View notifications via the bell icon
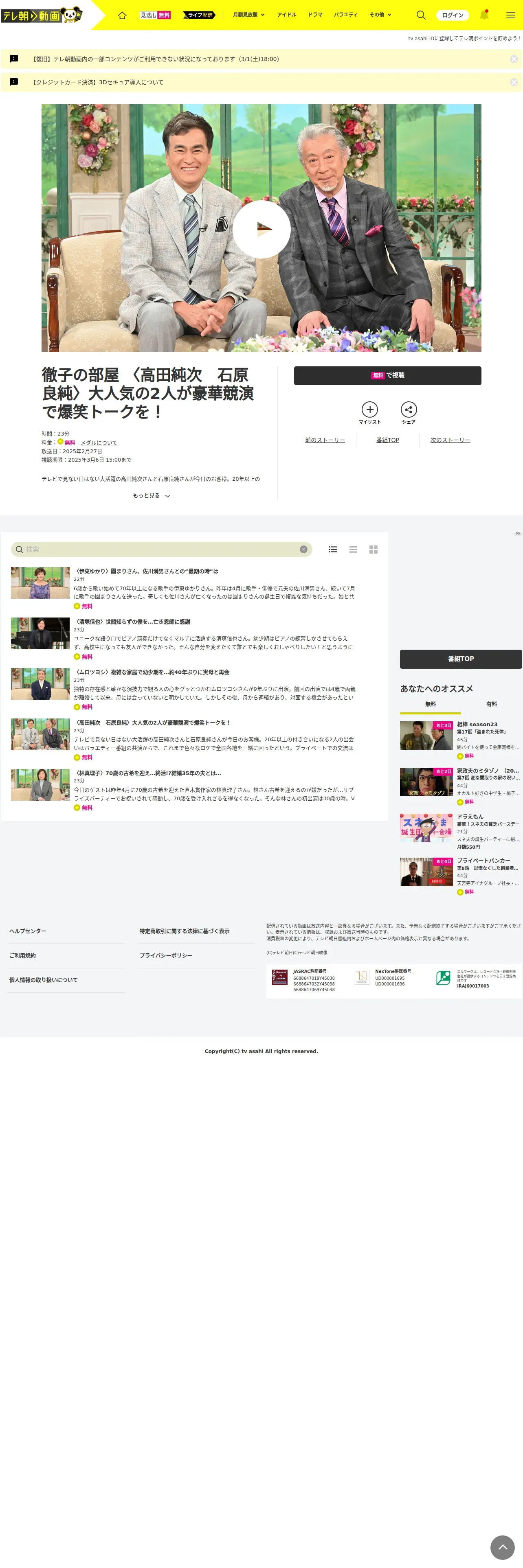 click(x=484, y=15)
